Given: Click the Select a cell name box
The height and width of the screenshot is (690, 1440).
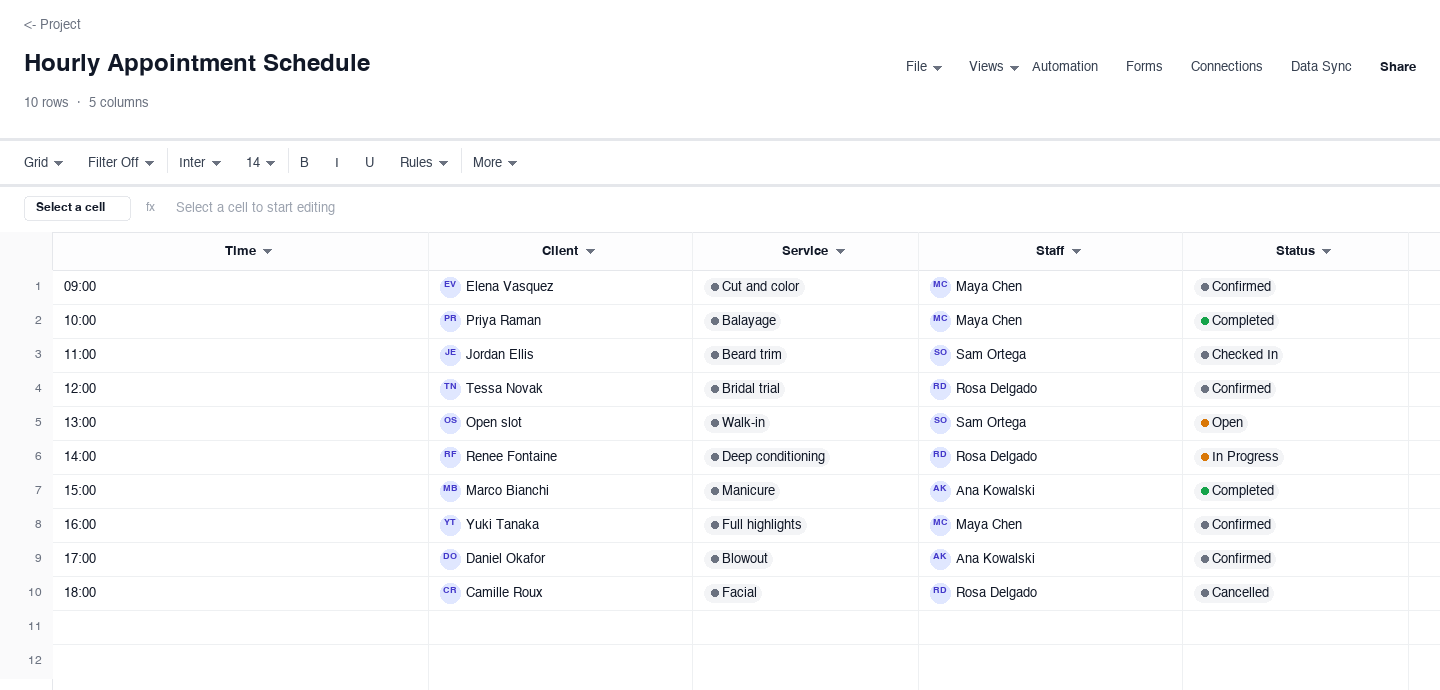Looking at the screenshot, I should pyautogui.click(x=77, y=208).
